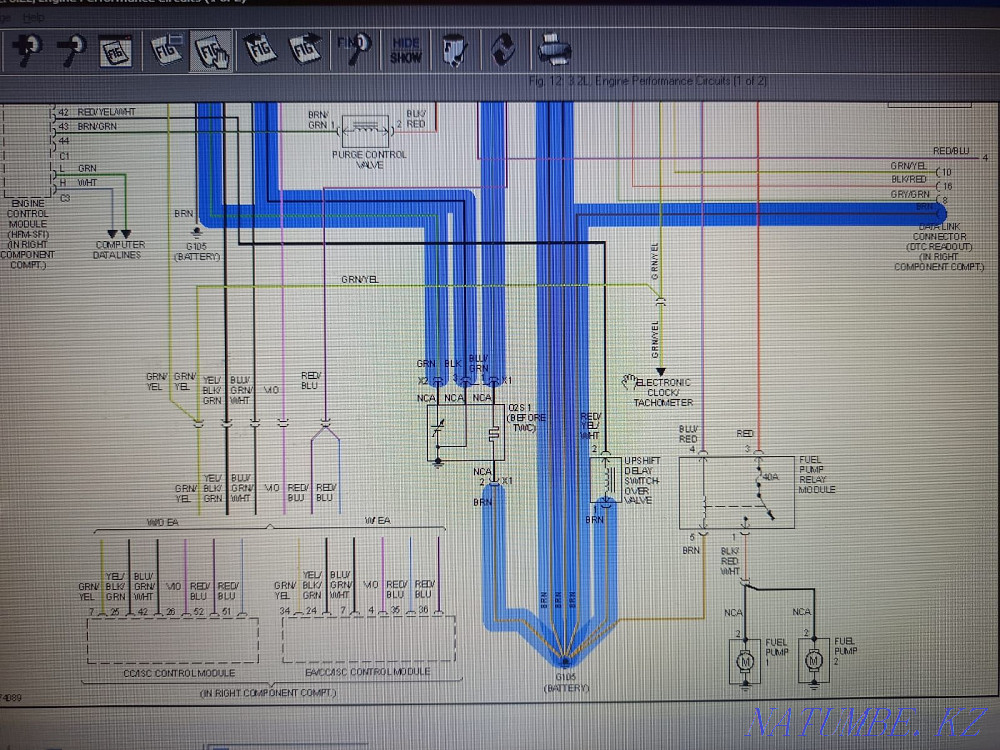Viewport: 1000px width, 750px height.
Task: Click the "ELECTRONIC CLOCK/TACHOMETER" label
Action: pyautogui.click(x=663, y=392)
